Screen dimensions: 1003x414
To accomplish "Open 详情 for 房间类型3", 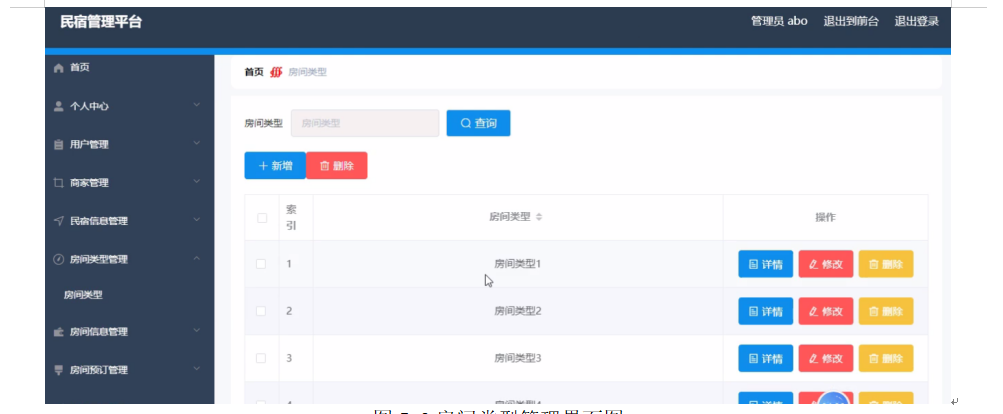I will point(765,358).
